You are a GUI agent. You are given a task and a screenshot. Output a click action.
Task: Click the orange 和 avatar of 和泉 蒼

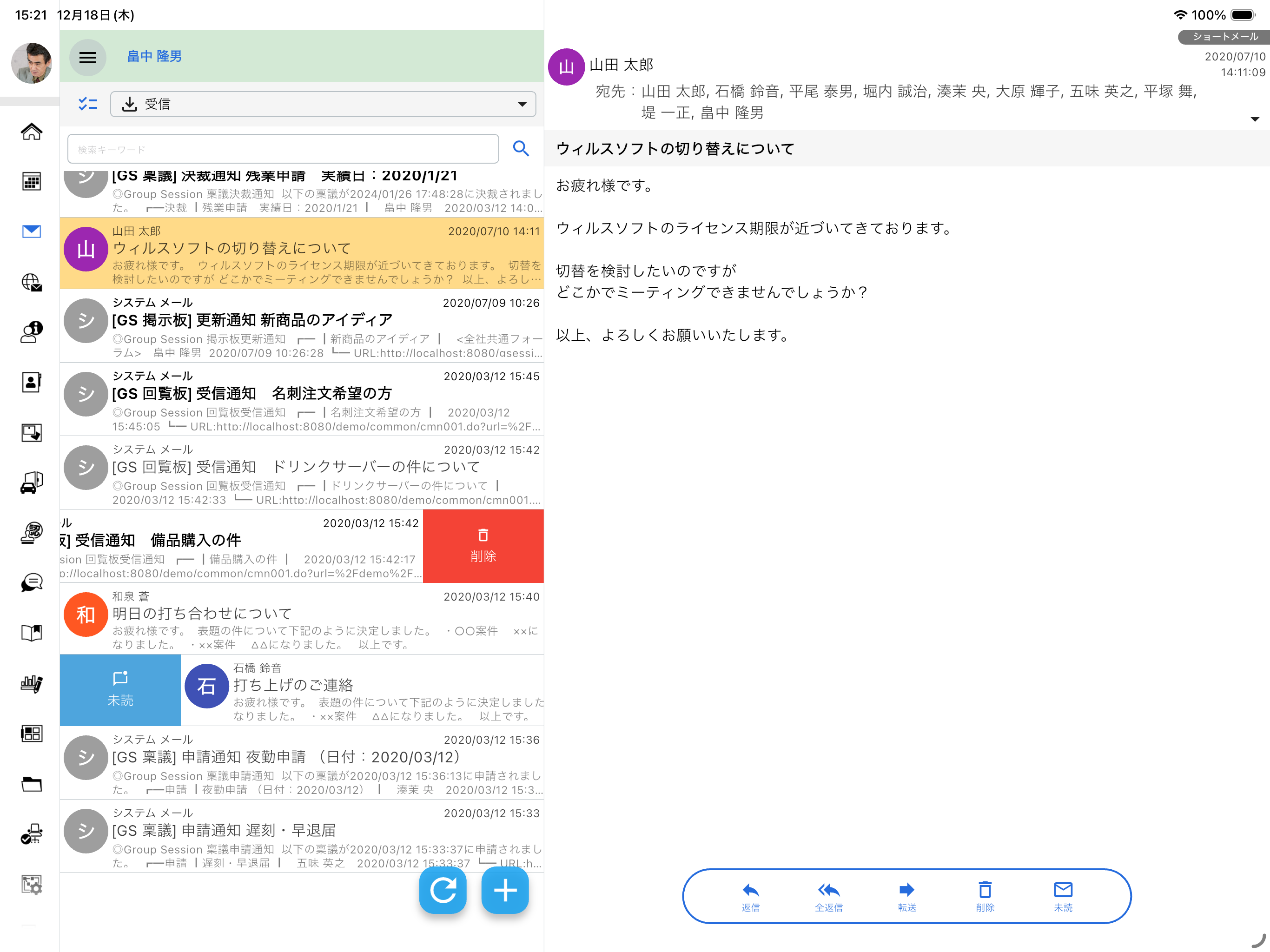(x=86, y=615)
